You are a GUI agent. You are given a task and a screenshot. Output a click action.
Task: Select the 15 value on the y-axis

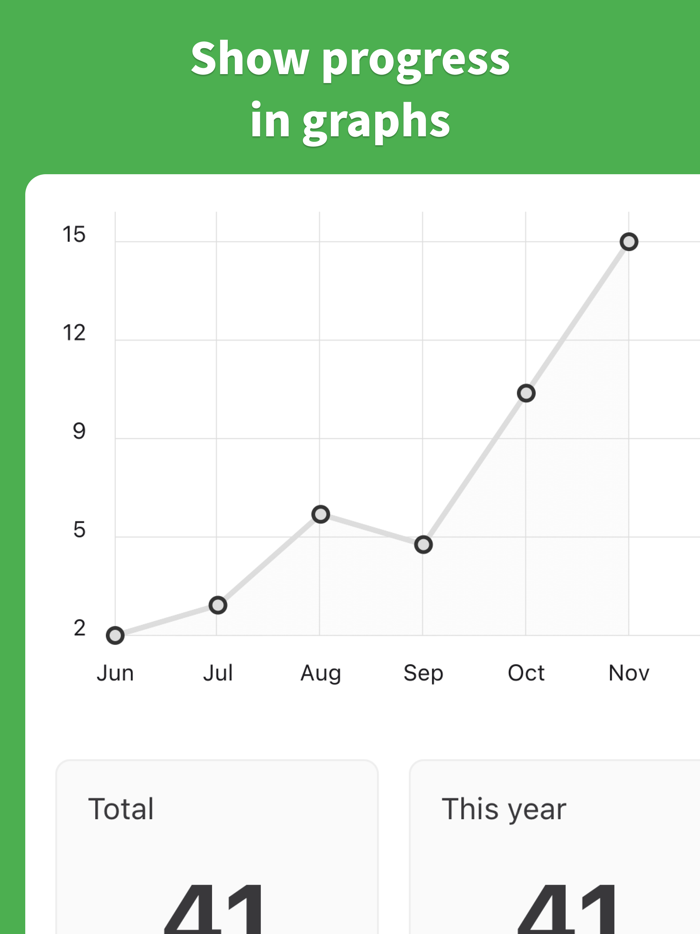pyautogui.click(x=75, y=236)
